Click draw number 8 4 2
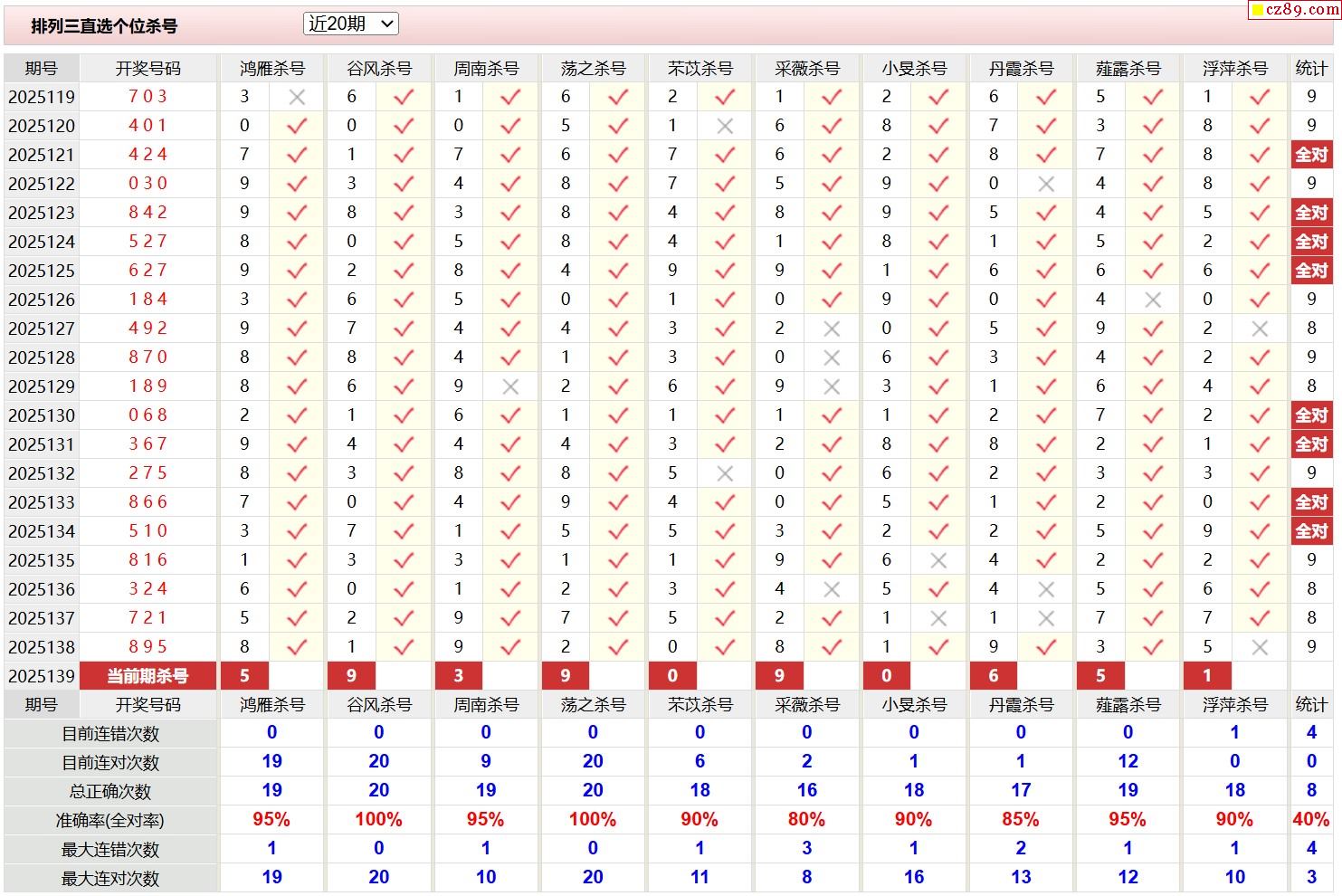Screen dimensions: 1342x896 coord(148,213)
